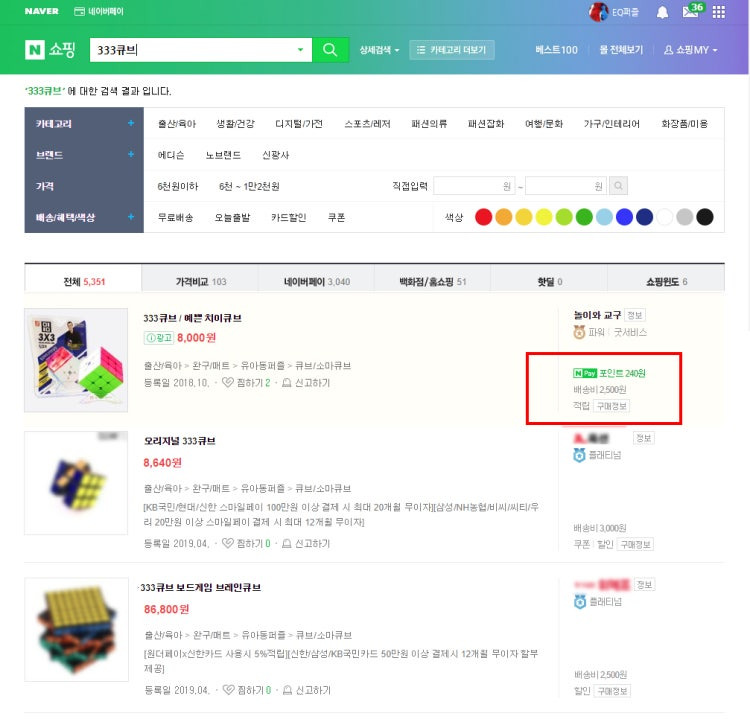Filter by 카드할인
This screenshot has height=719, width=750.
[x=288, y=218]
